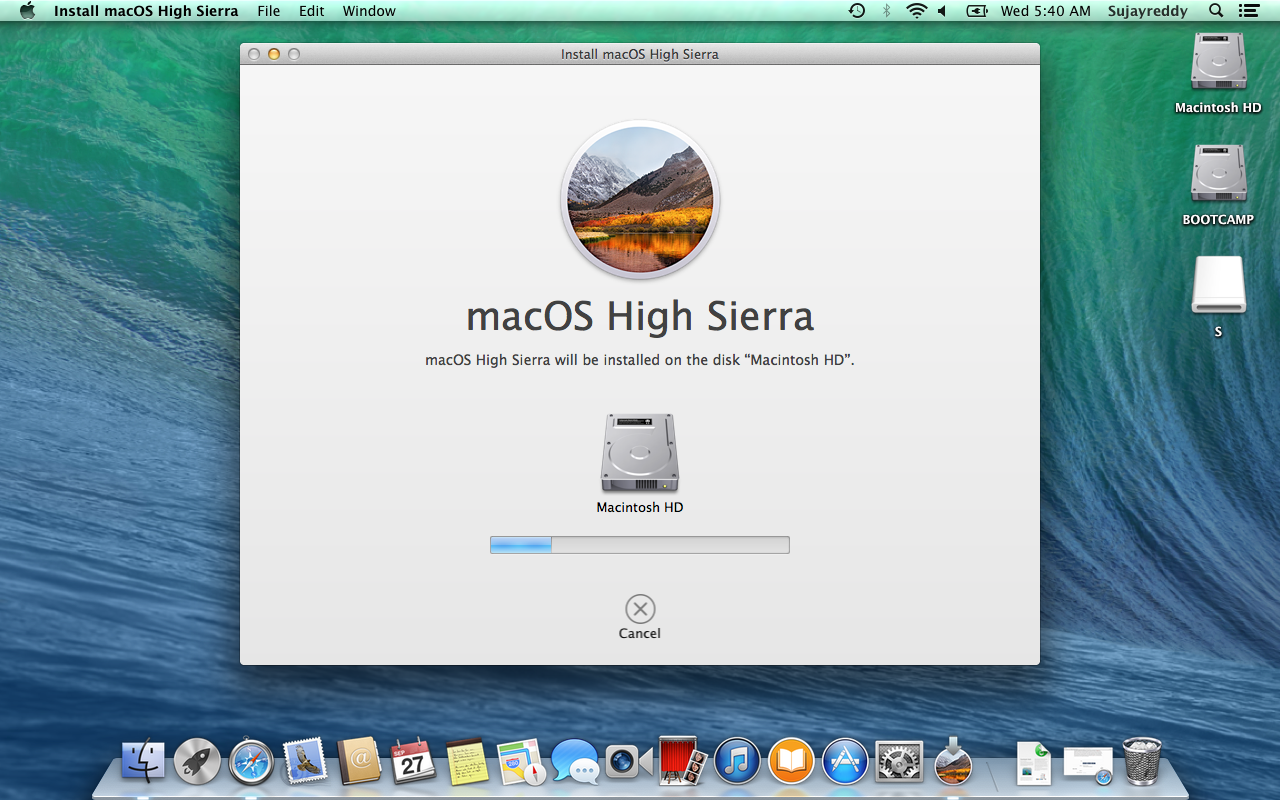Click the Wed 5:40 AM clock
This screenshot has width=1280, height=800.
click(x=1046, y=11)
